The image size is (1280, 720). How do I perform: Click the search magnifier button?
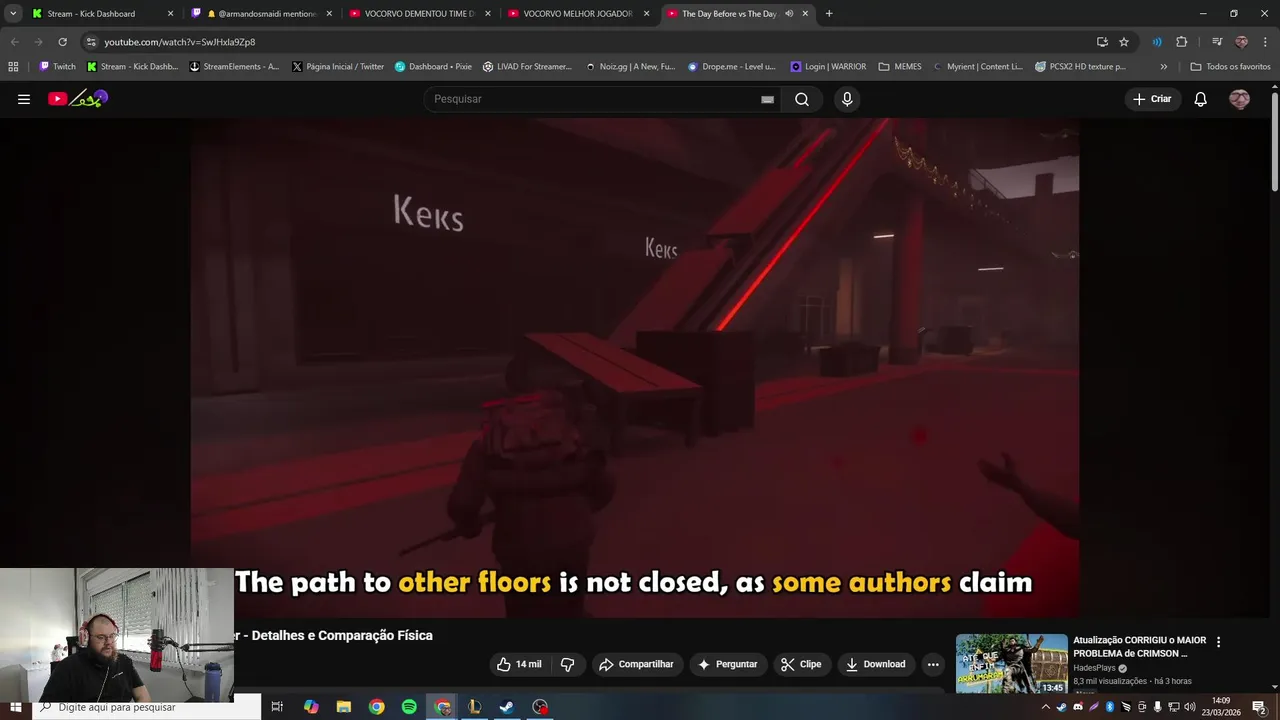802,99
